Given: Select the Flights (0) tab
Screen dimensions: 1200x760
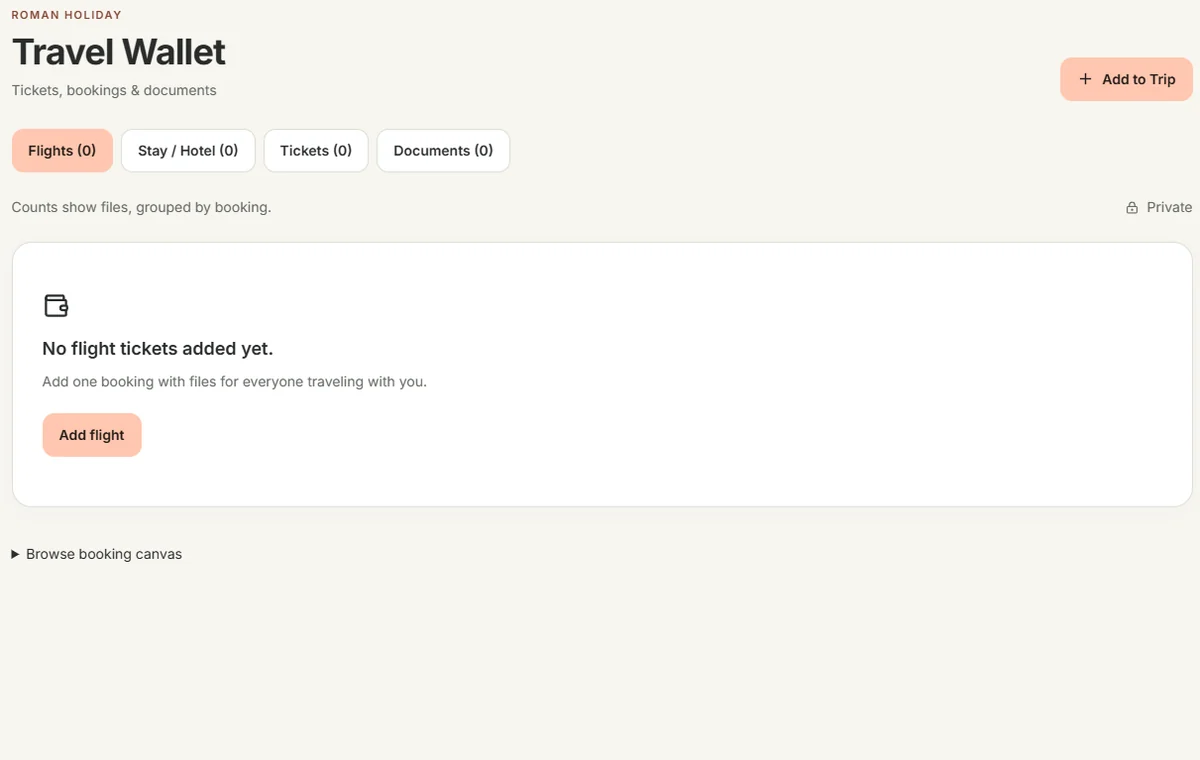Looking at the screenshot, I should (62, 151).
